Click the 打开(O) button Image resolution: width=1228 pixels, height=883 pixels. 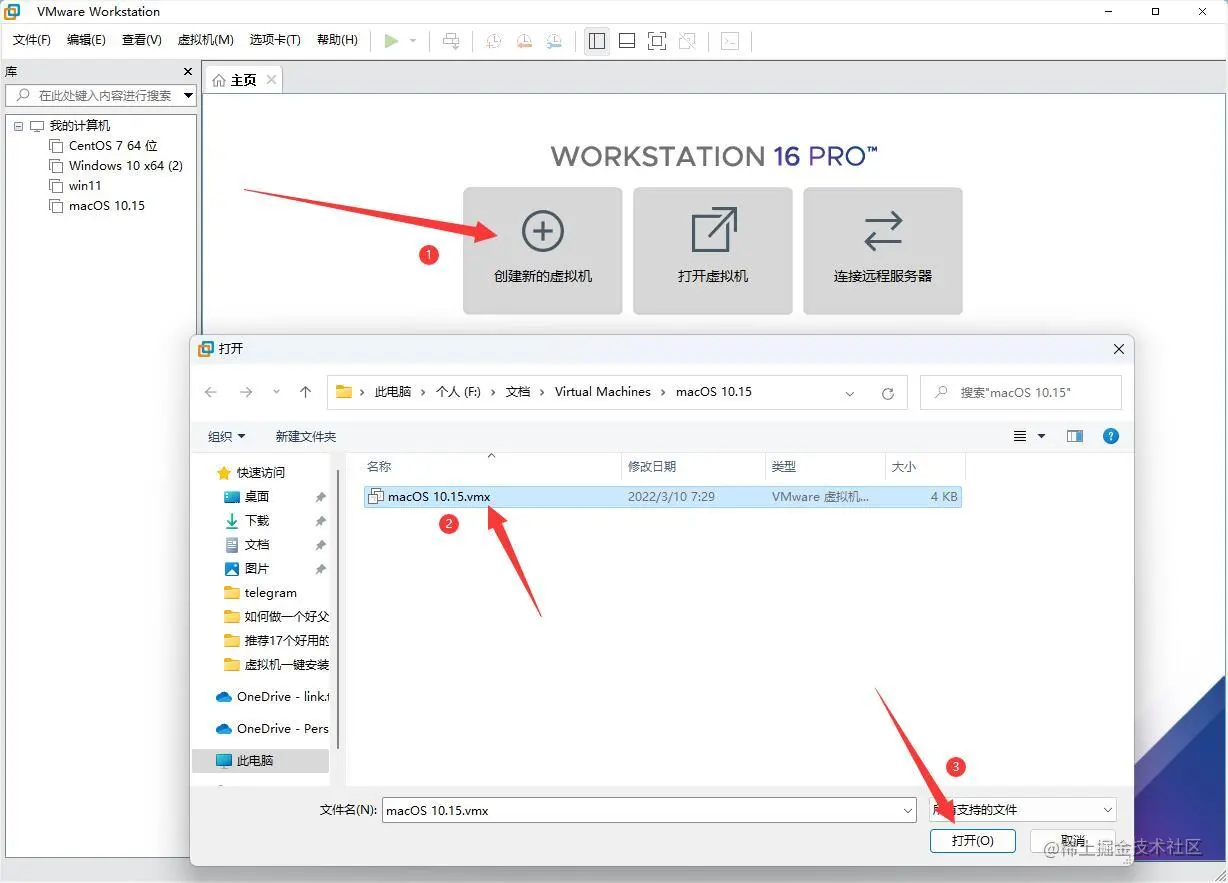click(972, 840)
